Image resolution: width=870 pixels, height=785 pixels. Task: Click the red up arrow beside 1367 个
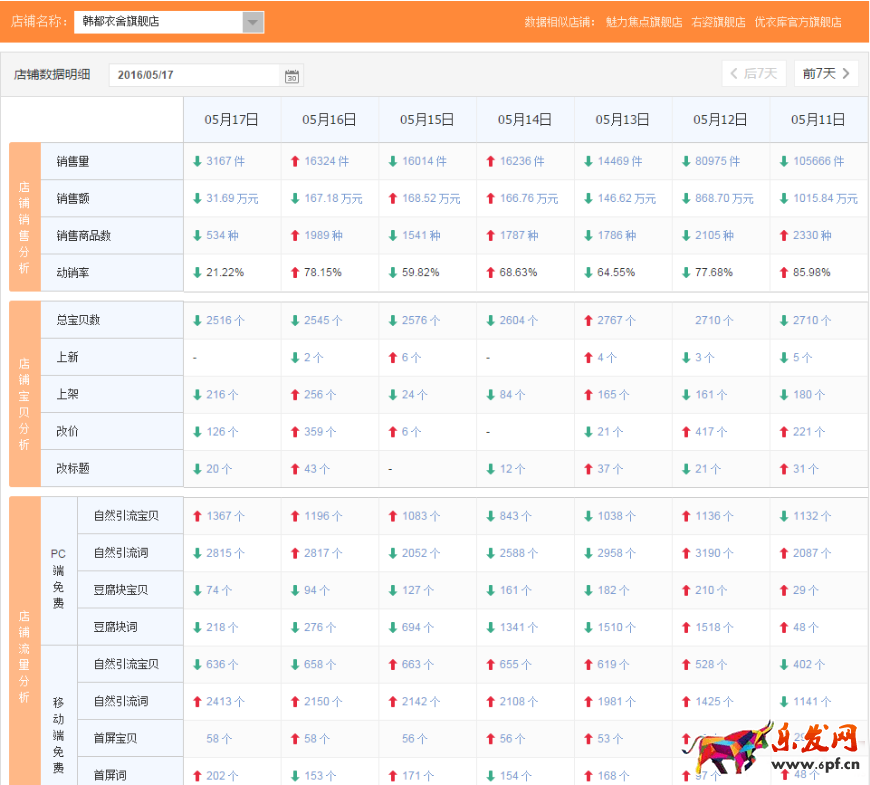(197, 516)
